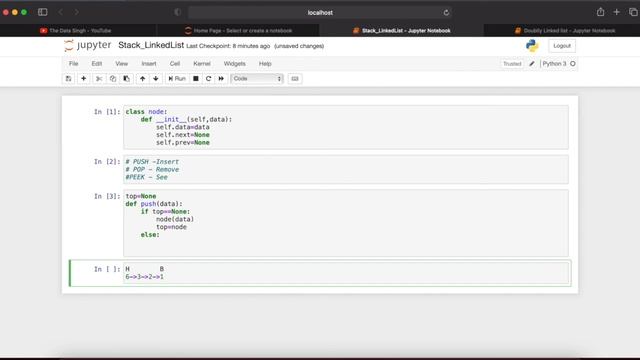
Task: Run the selected cell
Action: 177,78
